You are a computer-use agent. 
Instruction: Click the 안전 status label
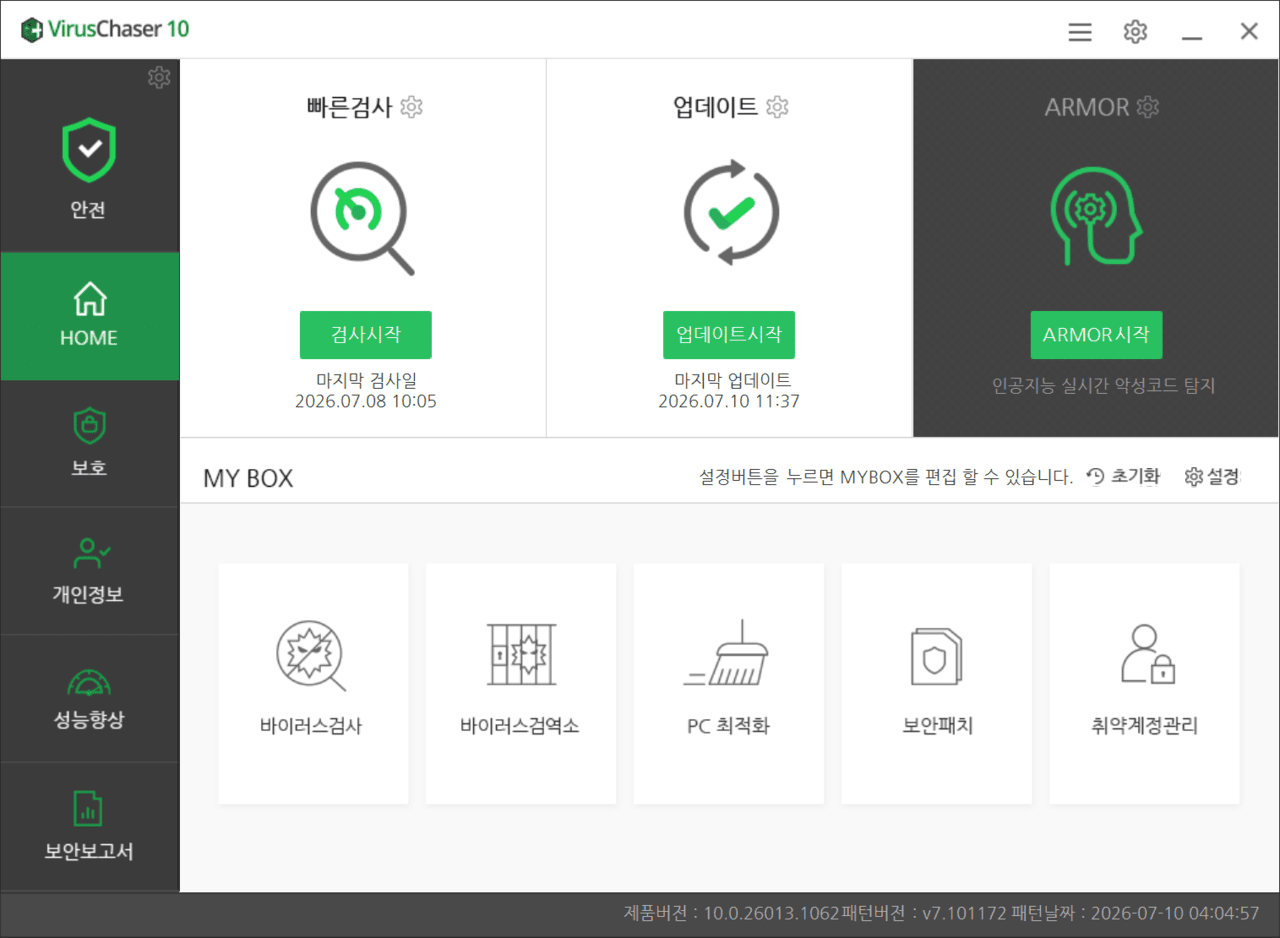pos(88,211)
